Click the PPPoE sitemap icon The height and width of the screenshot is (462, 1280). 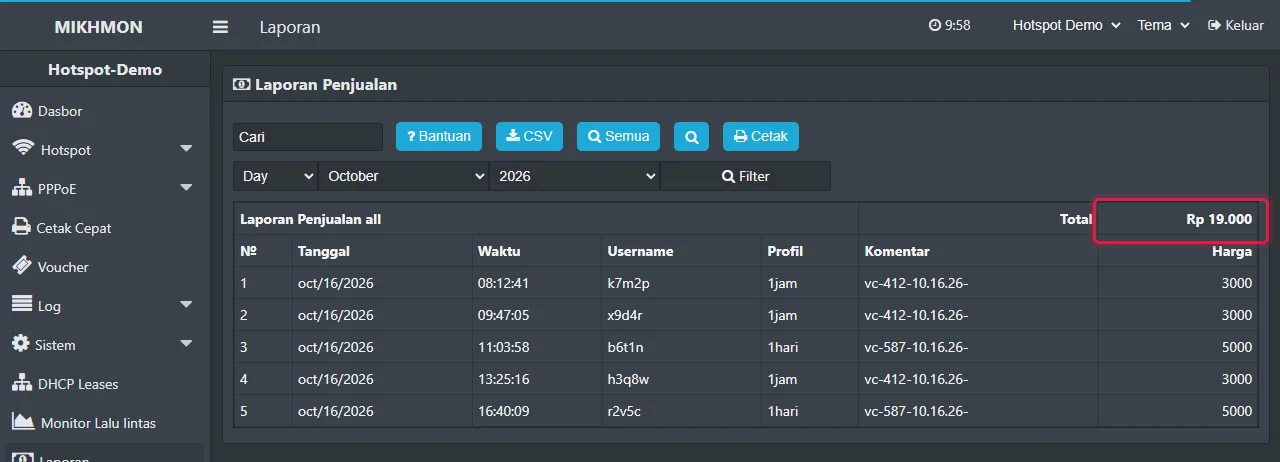pyautogui.click(x=22, y=188)
